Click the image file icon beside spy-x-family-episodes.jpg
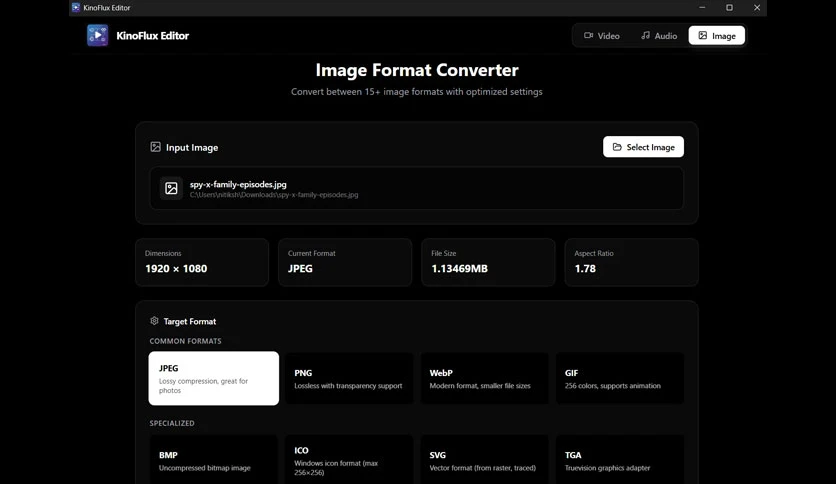This screenshot has width=836, height=484. 171,188
